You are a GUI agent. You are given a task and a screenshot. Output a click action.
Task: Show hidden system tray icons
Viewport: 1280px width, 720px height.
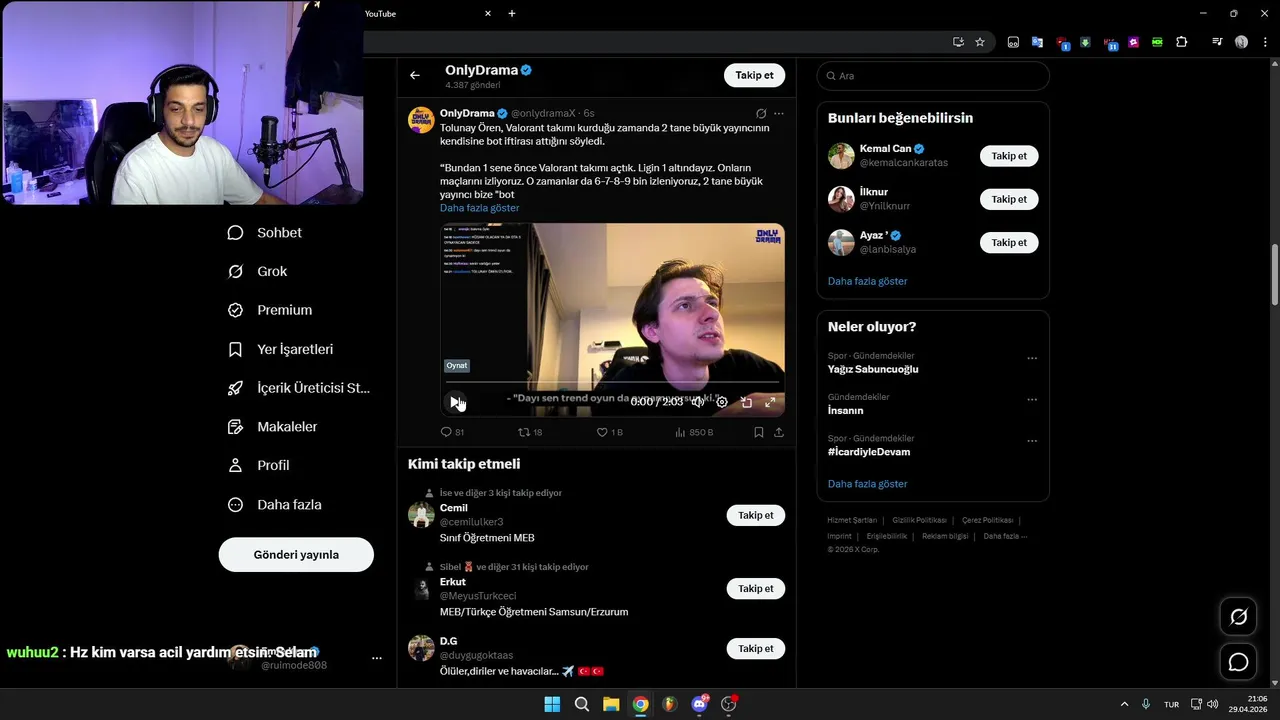pyautogui.click(x=1124, y=704)
